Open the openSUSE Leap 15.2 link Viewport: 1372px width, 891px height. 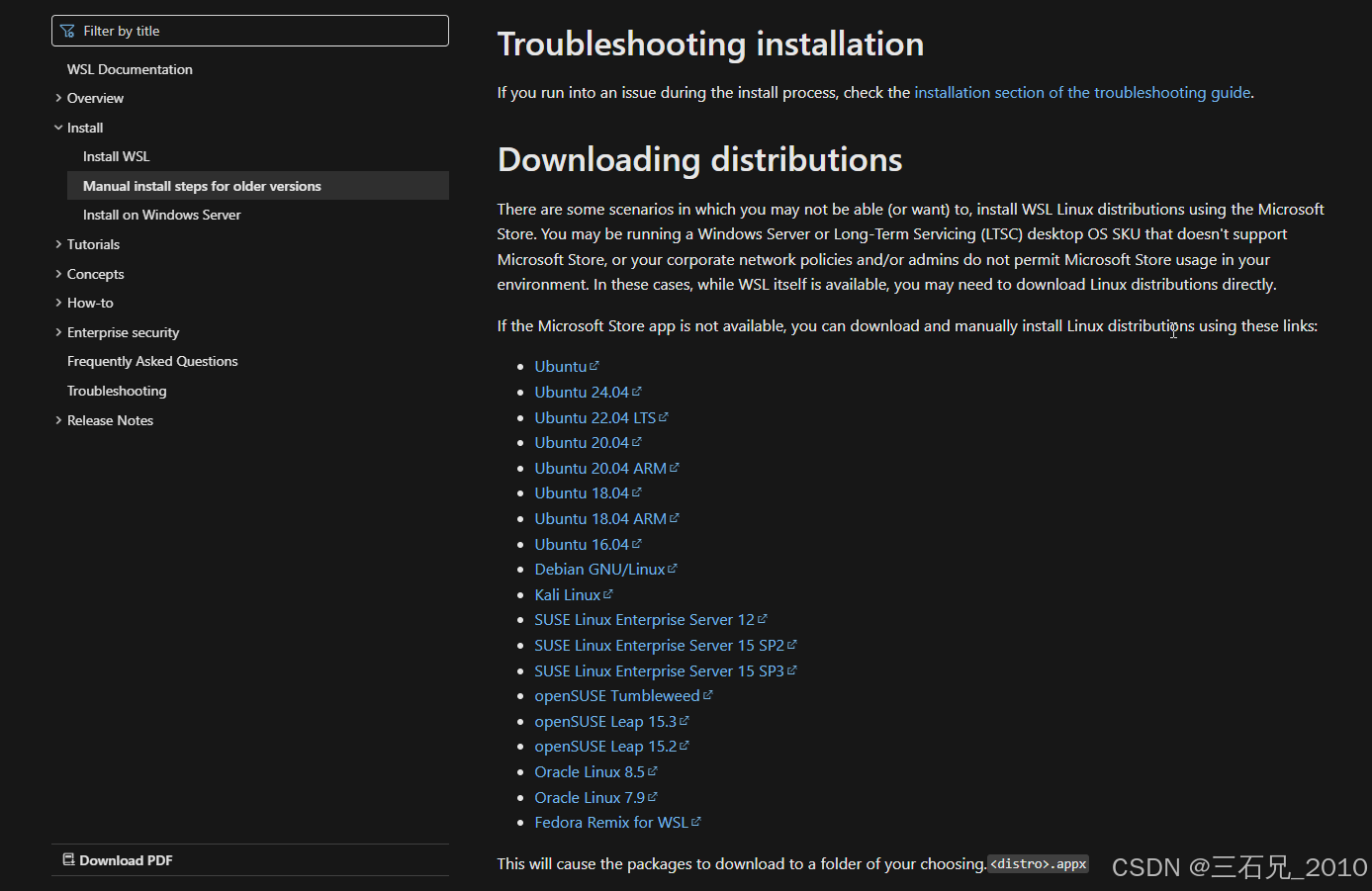(605, 746)
